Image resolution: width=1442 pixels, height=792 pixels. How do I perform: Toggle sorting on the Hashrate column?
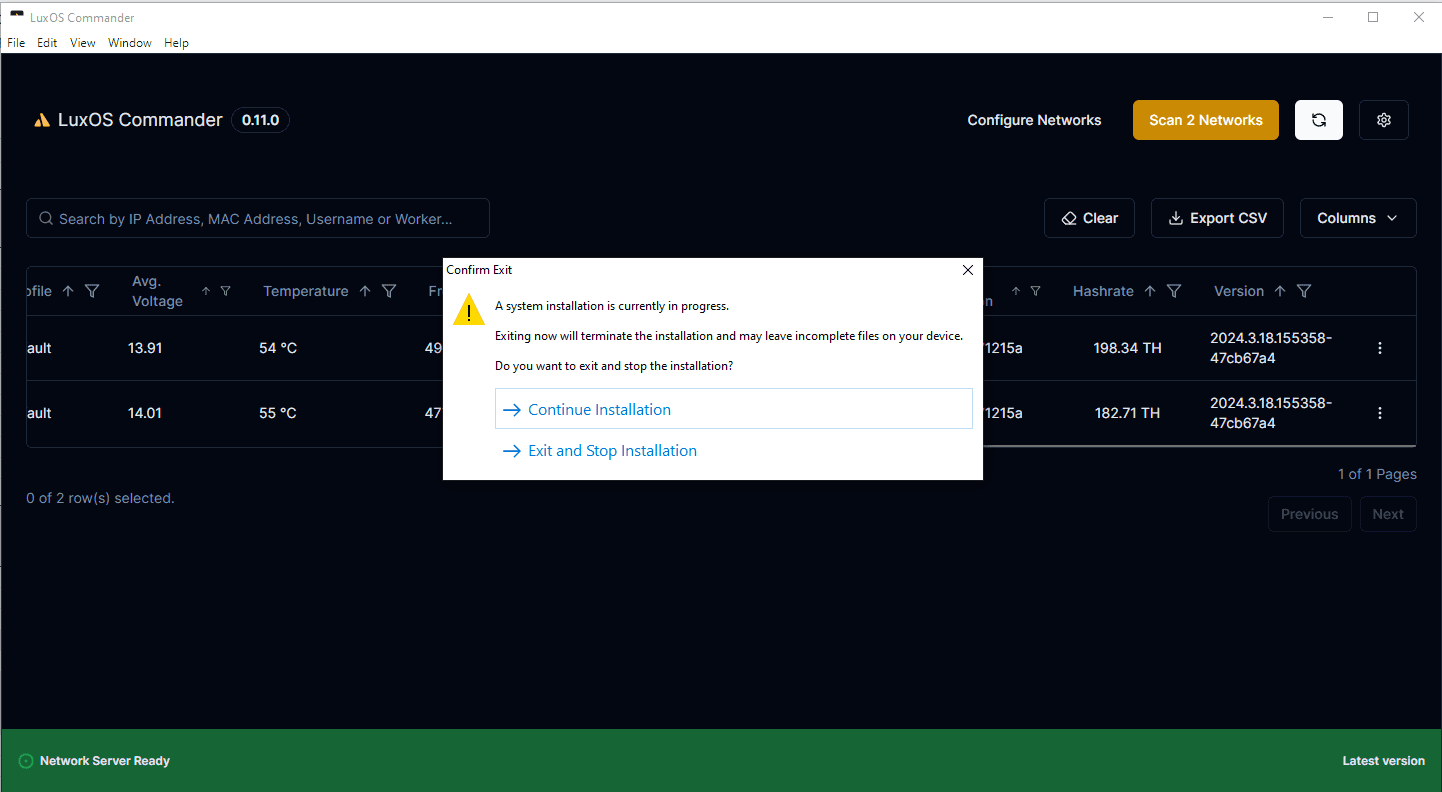(1150, 291)
